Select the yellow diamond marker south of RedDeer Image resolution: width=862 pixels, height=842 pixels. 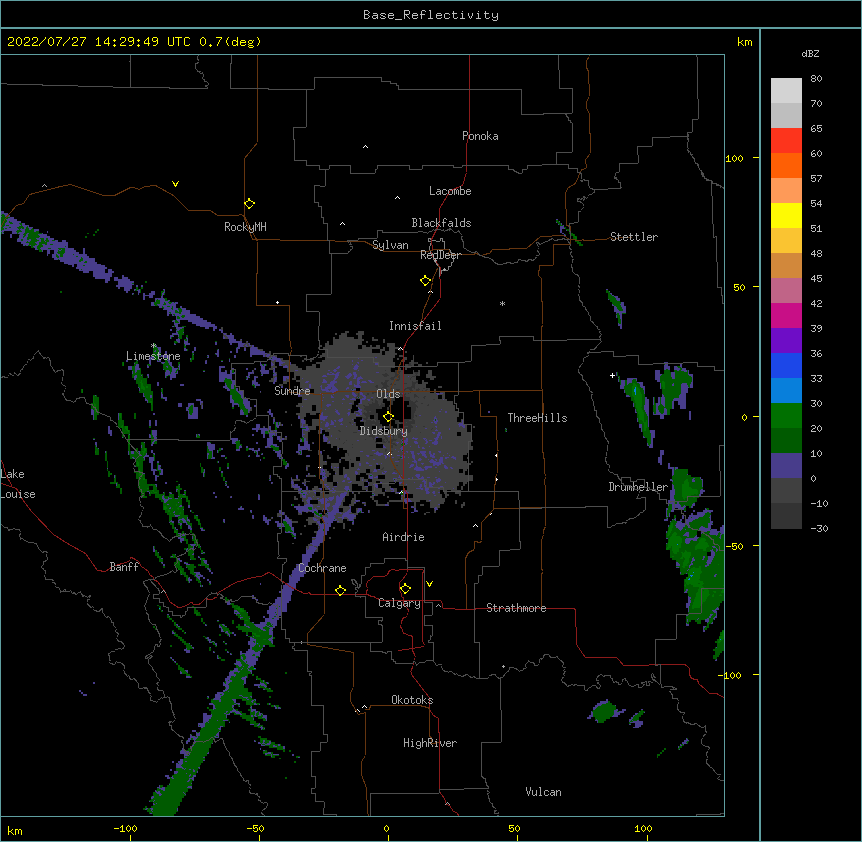[425, 281]
